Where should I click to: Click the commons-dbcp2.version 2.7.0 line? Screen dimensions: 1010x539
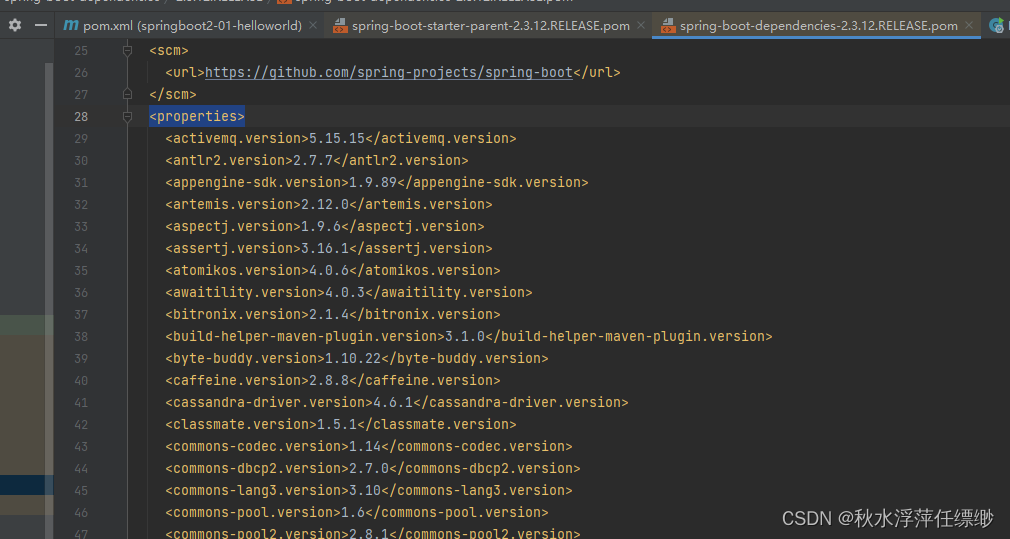tap(373, 468)
